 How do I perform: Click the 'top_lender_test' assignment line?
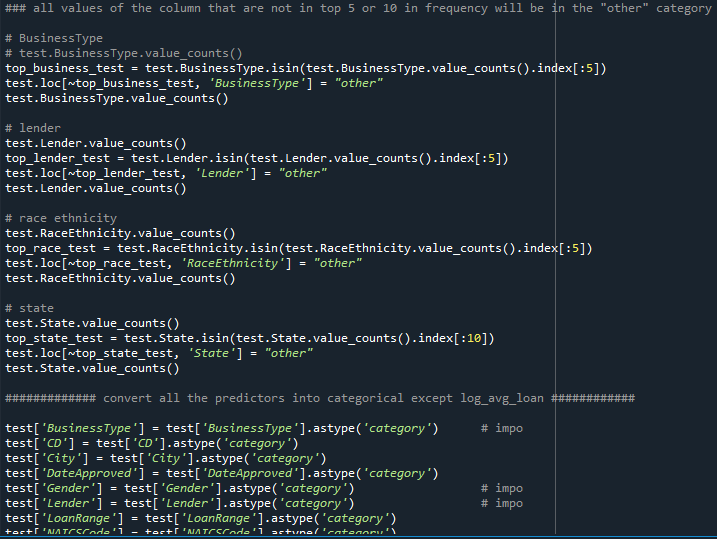[257, 159]
